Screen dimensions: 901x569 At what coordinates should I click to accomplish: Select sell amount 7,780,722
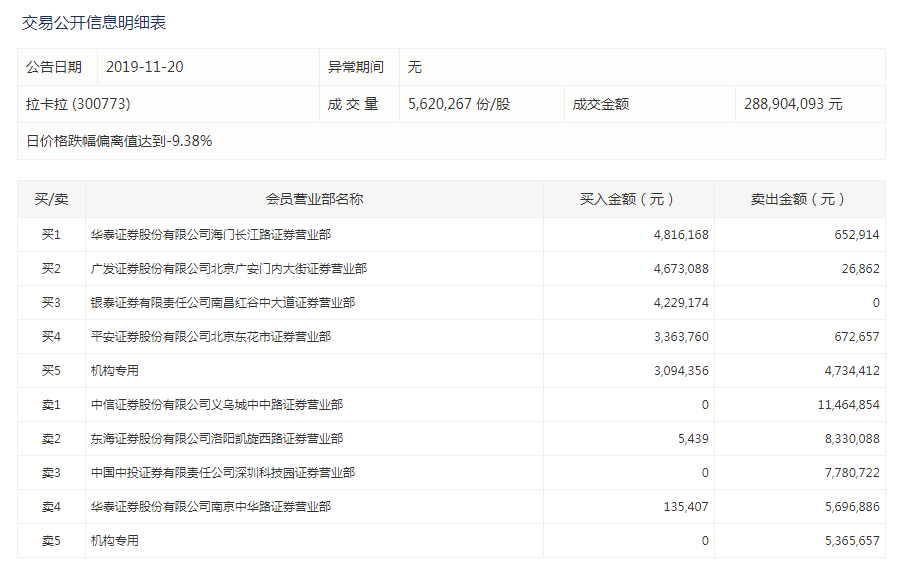pos(852,472)
